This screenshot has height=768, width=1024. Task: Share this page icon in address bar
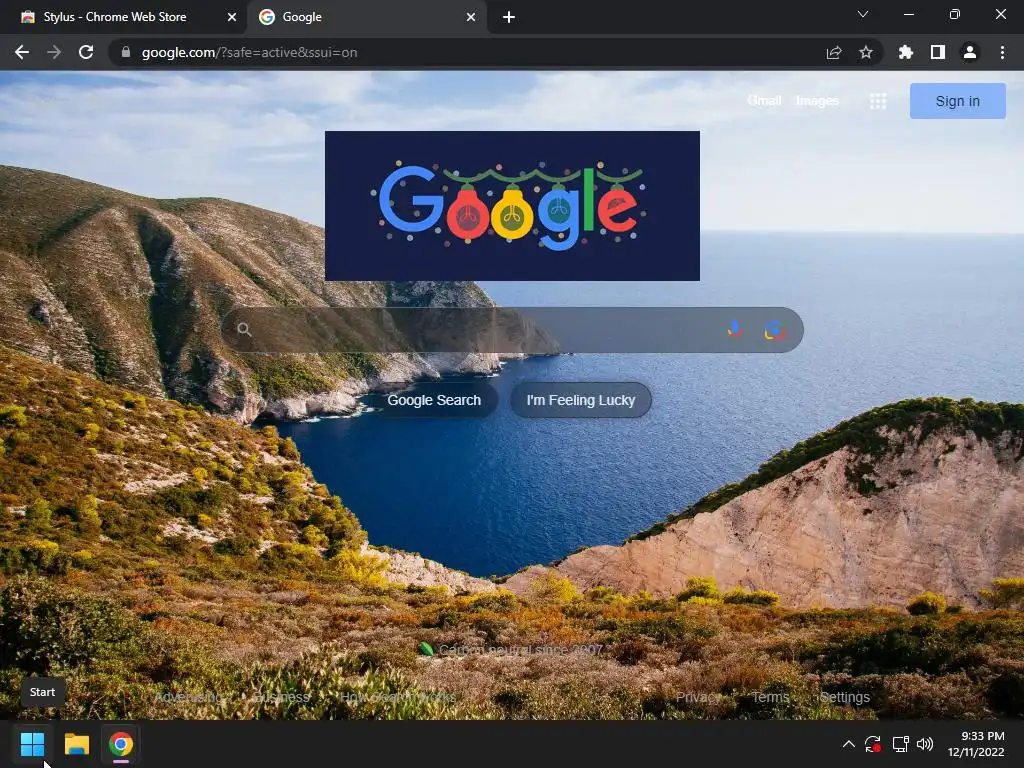click(x=834, y=52)
